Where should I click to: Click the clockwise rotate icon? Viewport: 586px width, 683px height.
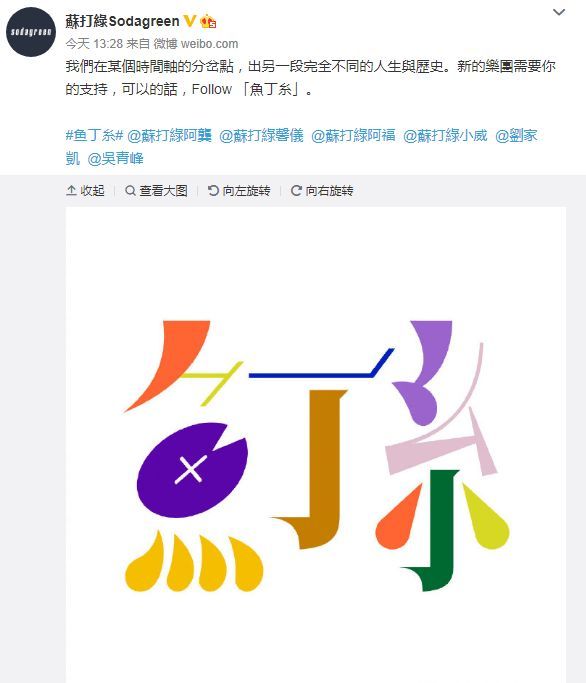(x=296, y=190)
